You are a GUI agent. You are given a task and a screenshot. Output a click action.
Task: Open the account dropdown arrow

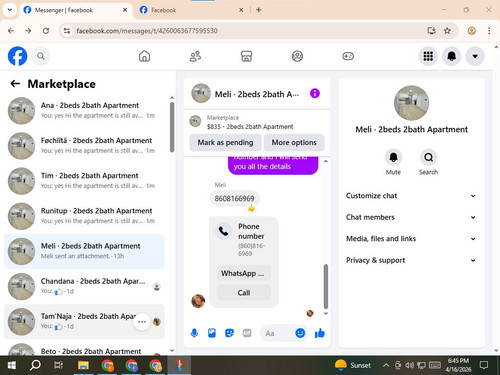[475, 56]
